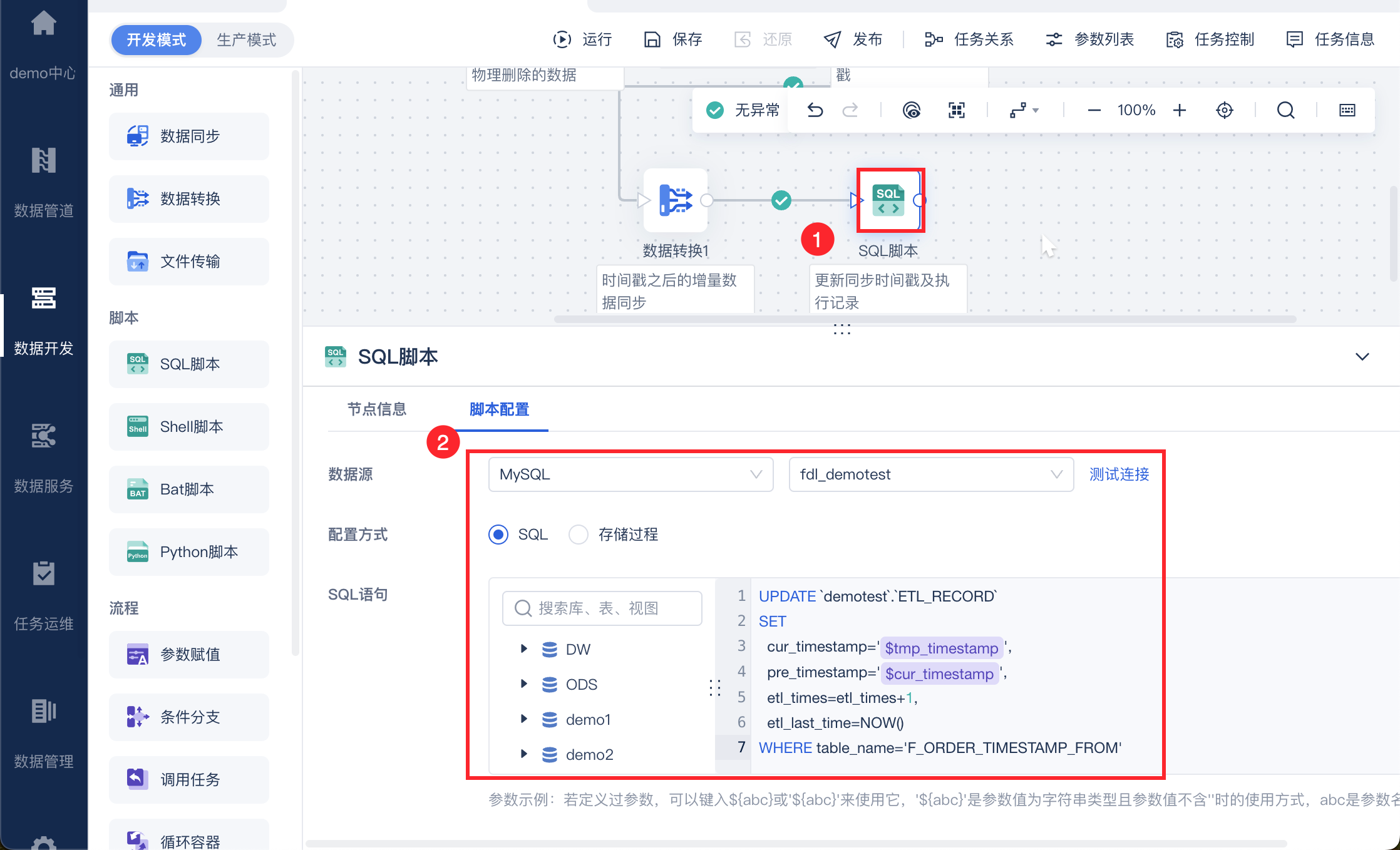Viewport: 1400px width, 850px height.
Task: Expand the ODS database tree node
Action: click(524, 684)
